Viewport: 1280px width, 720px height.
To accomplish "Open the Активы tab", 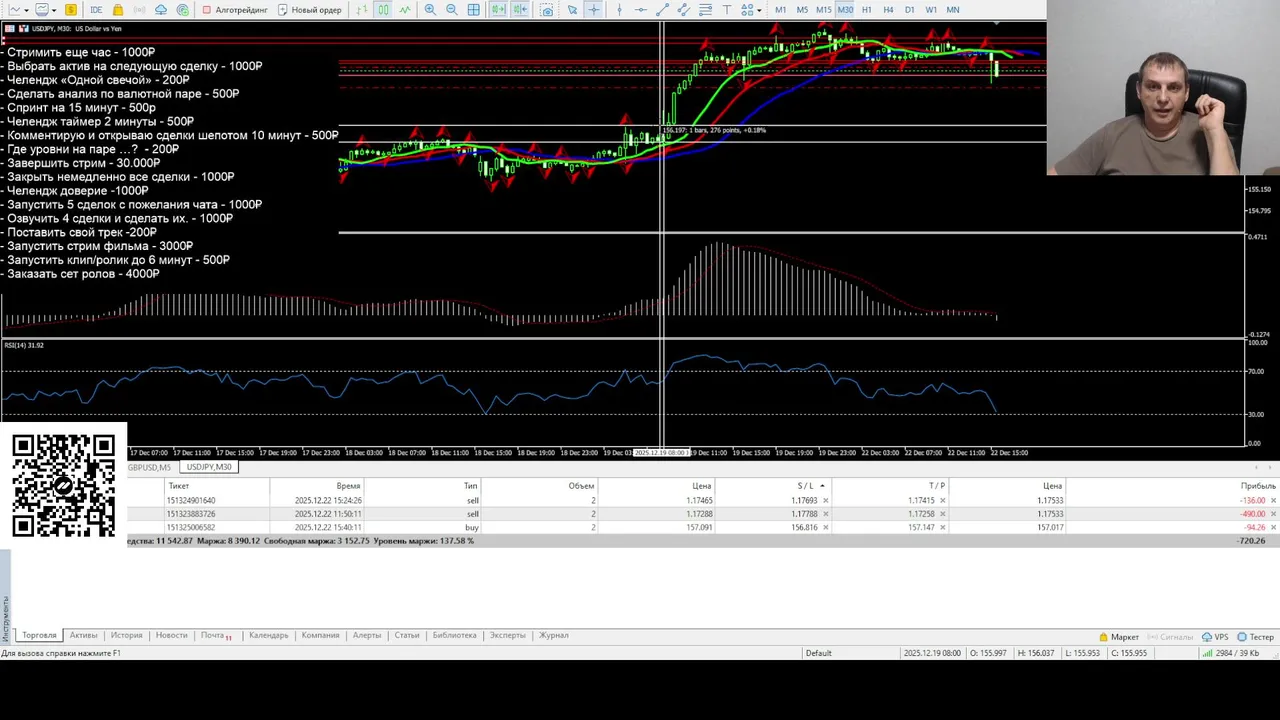I will coord(83,636).
